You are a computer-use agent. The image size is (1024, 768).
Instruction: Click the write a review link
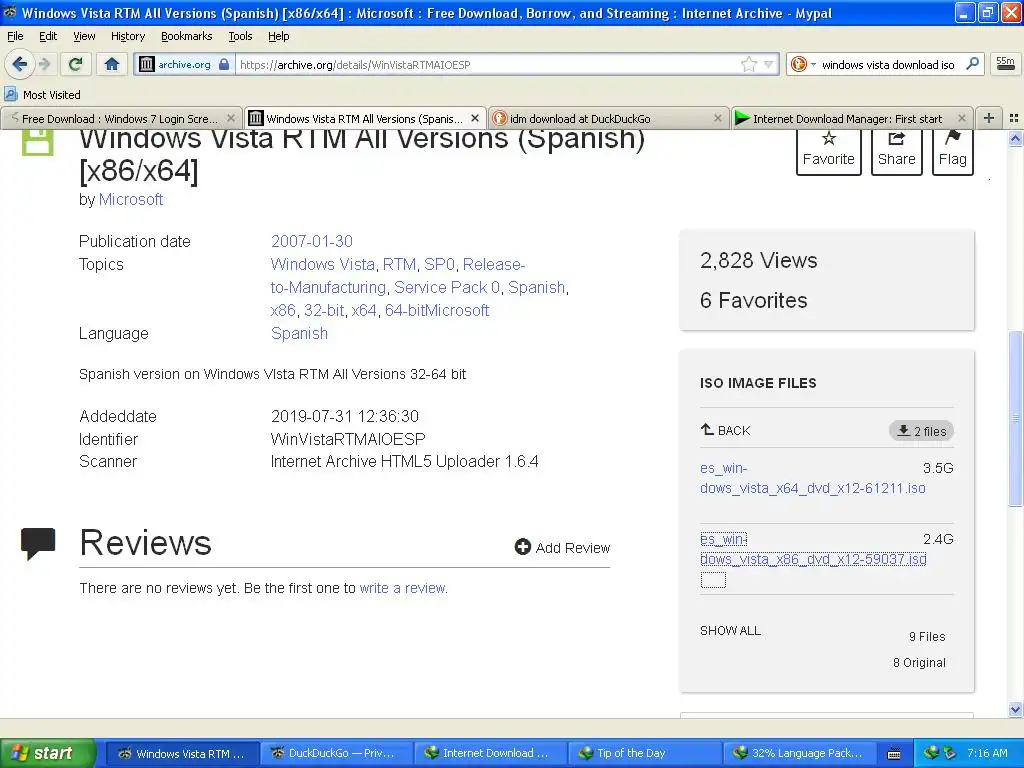(x=402, y=588)
